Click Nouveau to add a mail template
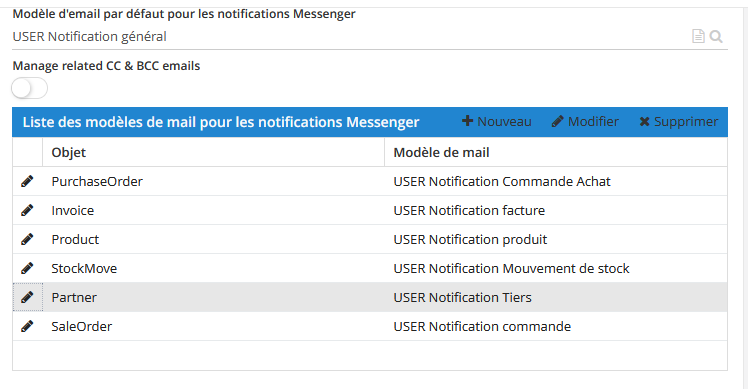This screenshot has width=748, height=389. [497, 122]
